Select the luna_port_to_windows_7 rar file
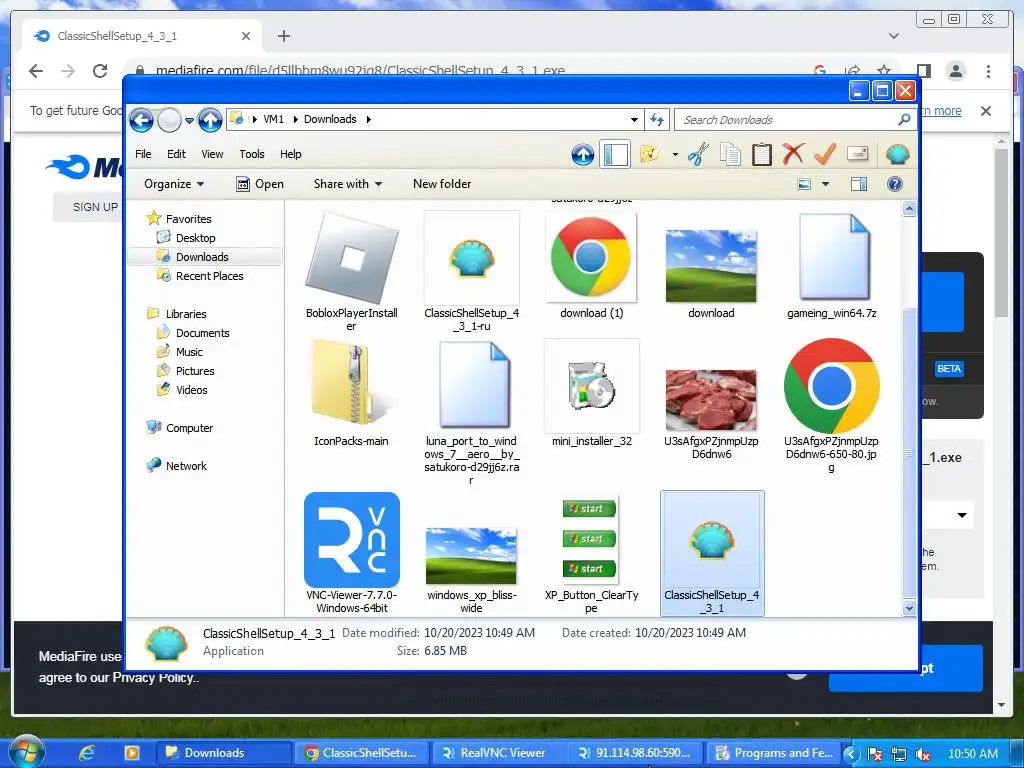1024x768 pixels. (472, 411)
